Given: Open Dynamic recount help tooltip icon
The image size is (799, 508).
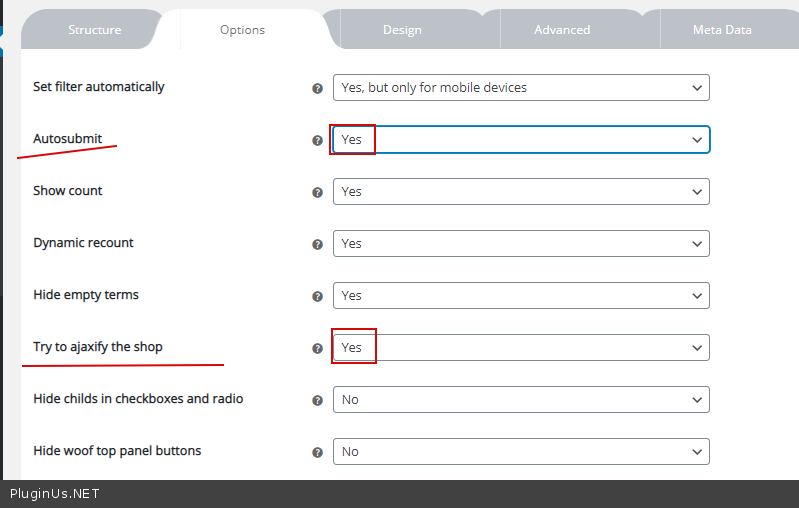Looking at the screenshot, I should pyautogui.click(x=318, y=244).
